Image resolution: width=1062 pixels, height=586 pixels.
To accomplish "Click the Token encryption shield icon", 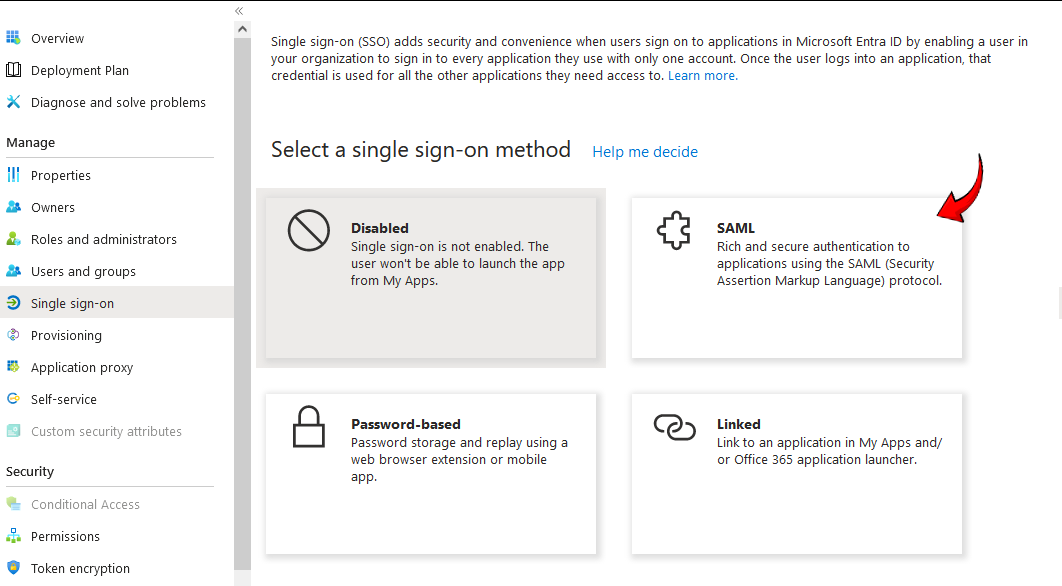I will click(x=13, y=567).
